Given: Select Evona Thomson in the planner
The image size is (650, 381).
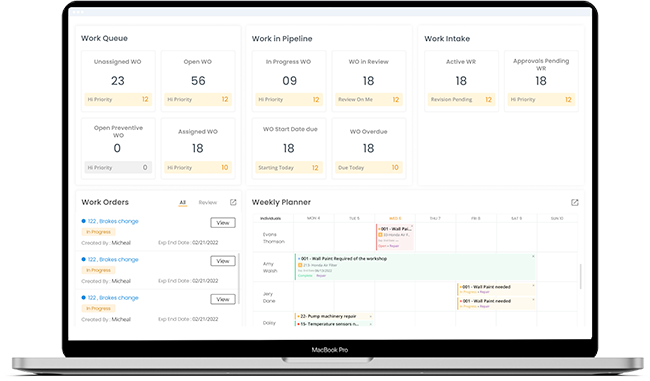Looking at the screenshot, I should 274,238.
